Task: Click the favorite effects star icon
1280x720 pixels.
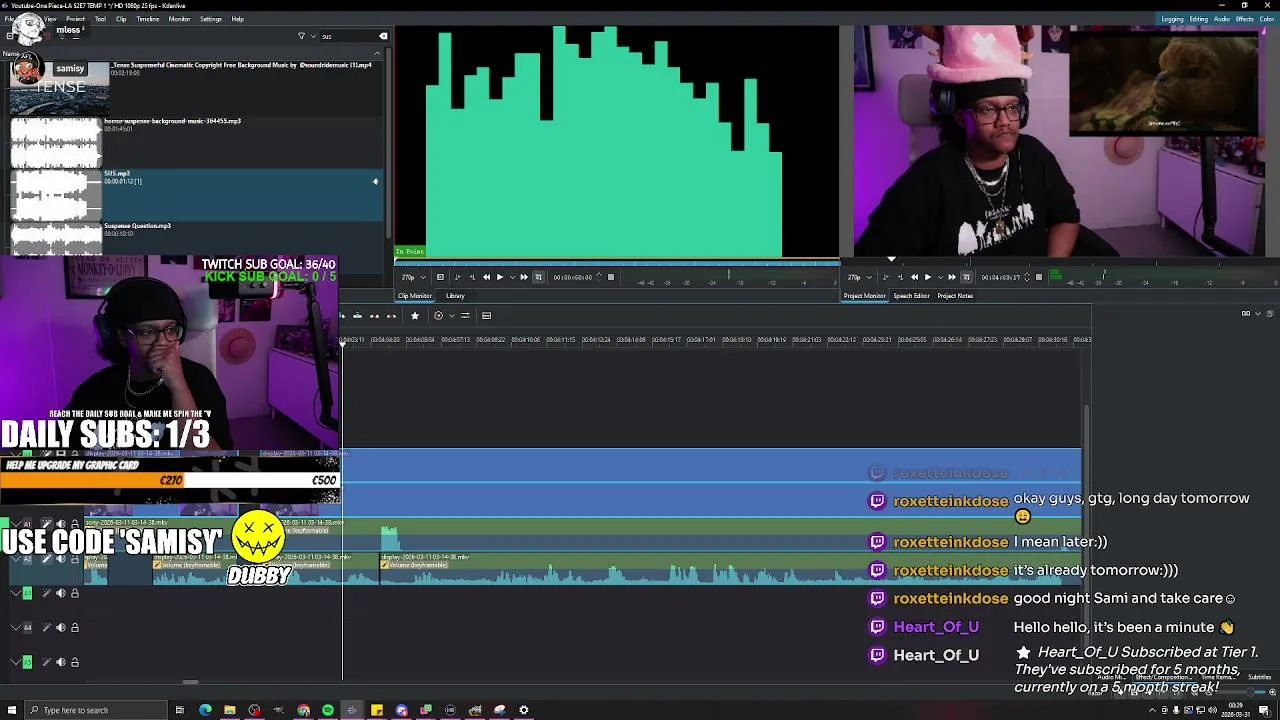Action: click(x=414, y=316)
